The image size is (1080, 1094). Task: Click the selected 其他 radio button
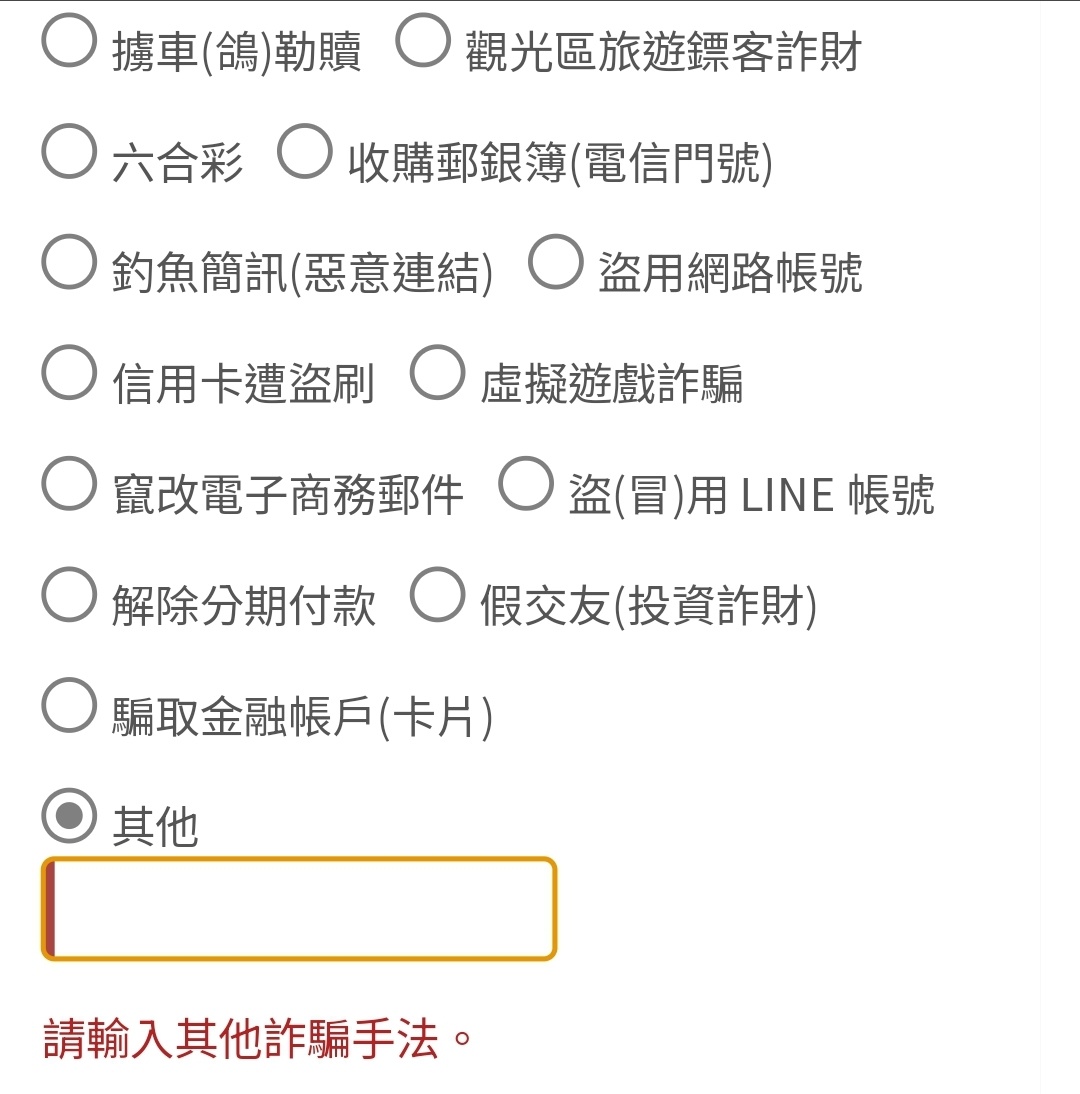pyautogui.click(x=69, y=816)
